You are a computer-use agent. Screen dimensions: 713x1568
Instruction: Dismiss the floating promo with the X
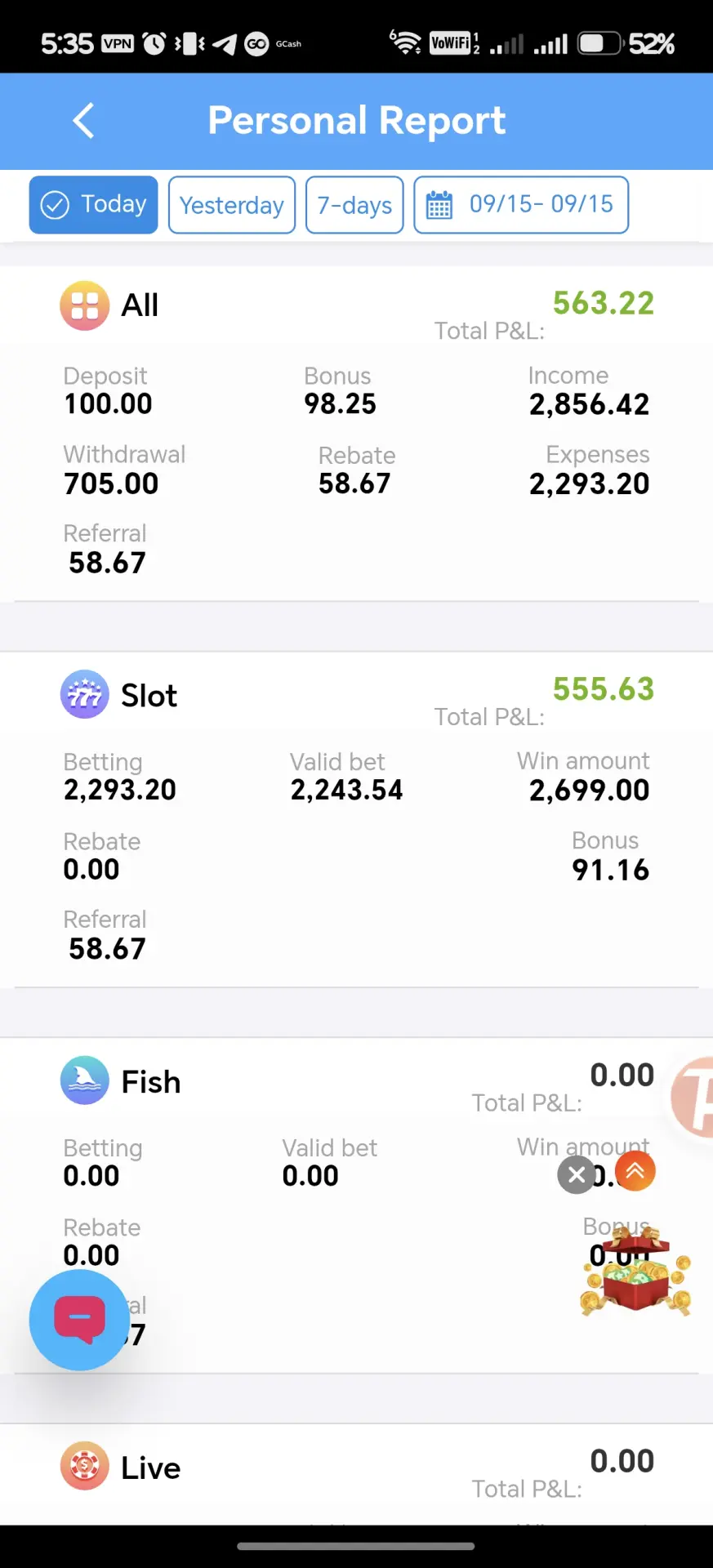click(577, 1175)
